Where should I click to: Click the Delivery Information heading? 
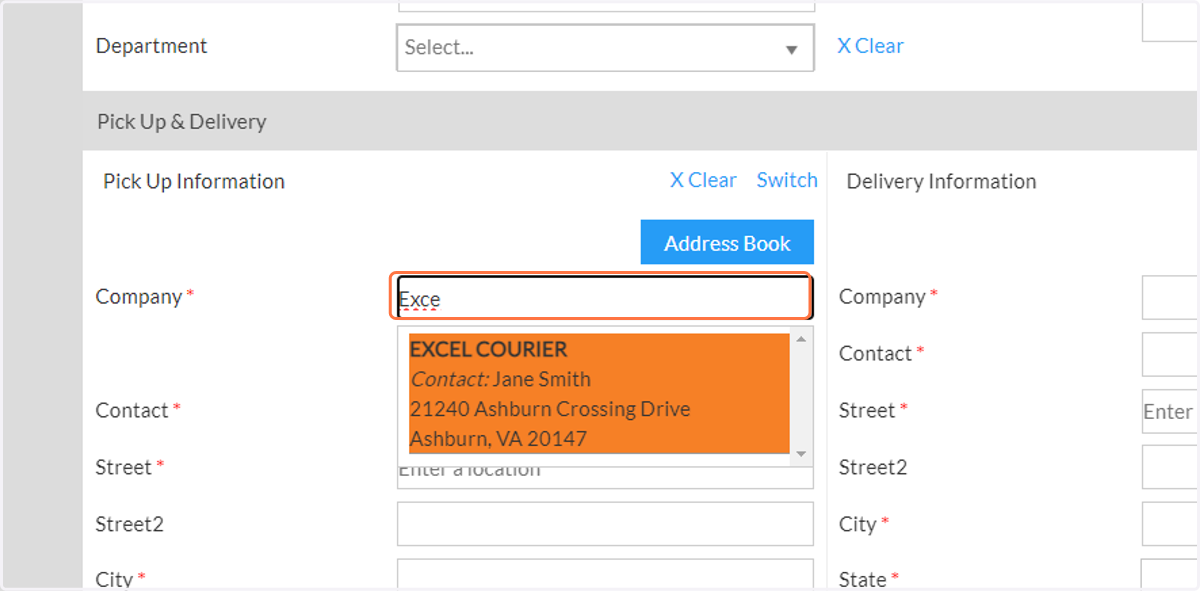941,181
